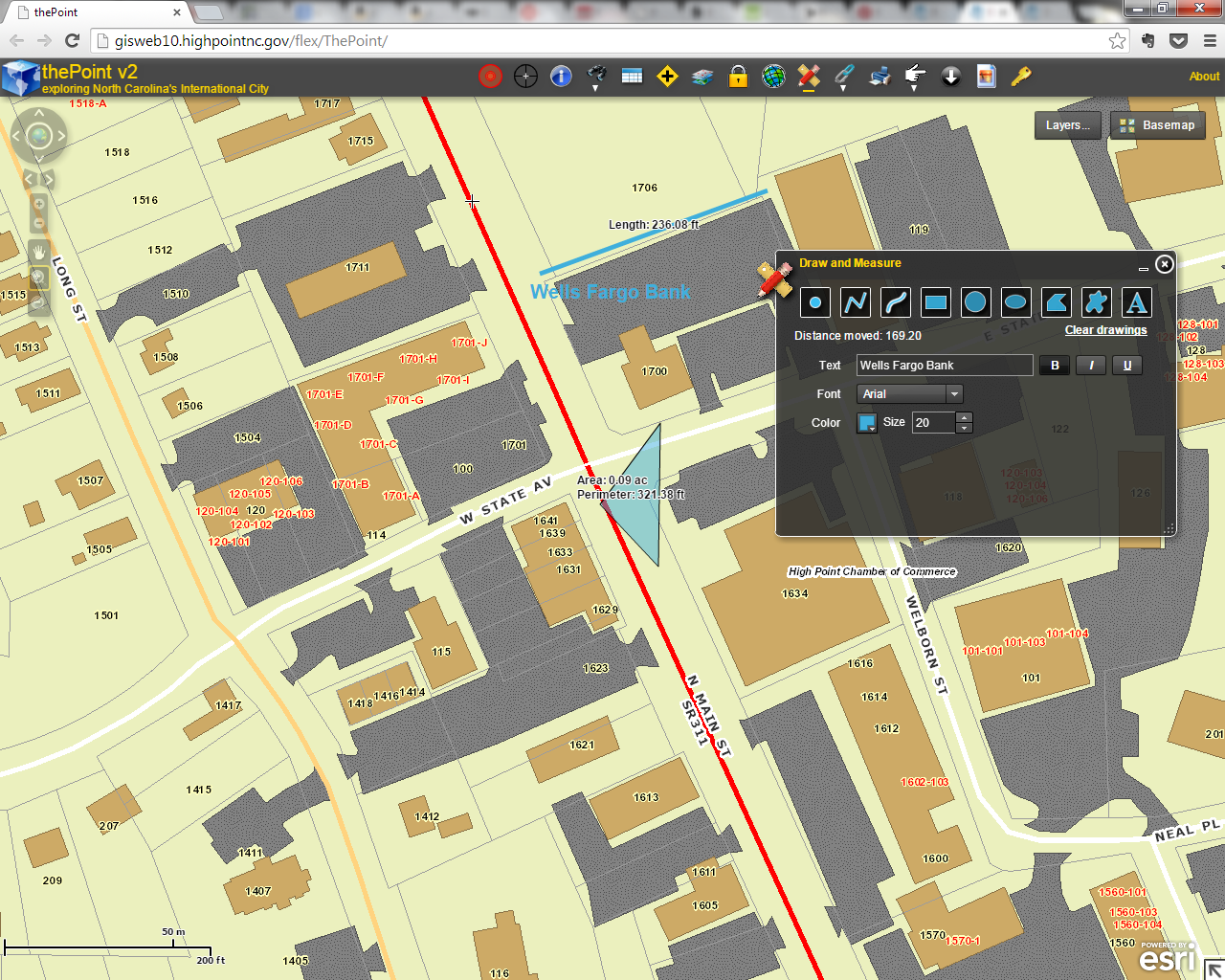Open the printer tool
Screen dimensions: 1225x980
[880, 77]
